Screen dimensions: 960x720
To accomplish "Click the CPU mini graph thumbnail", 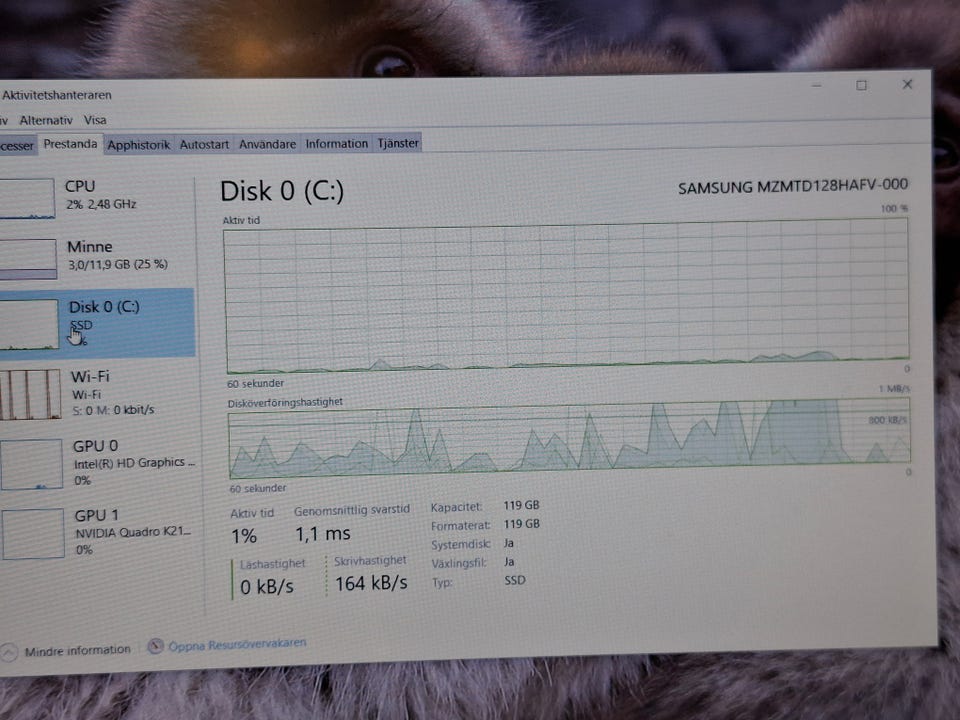I will tap(27, 198).
